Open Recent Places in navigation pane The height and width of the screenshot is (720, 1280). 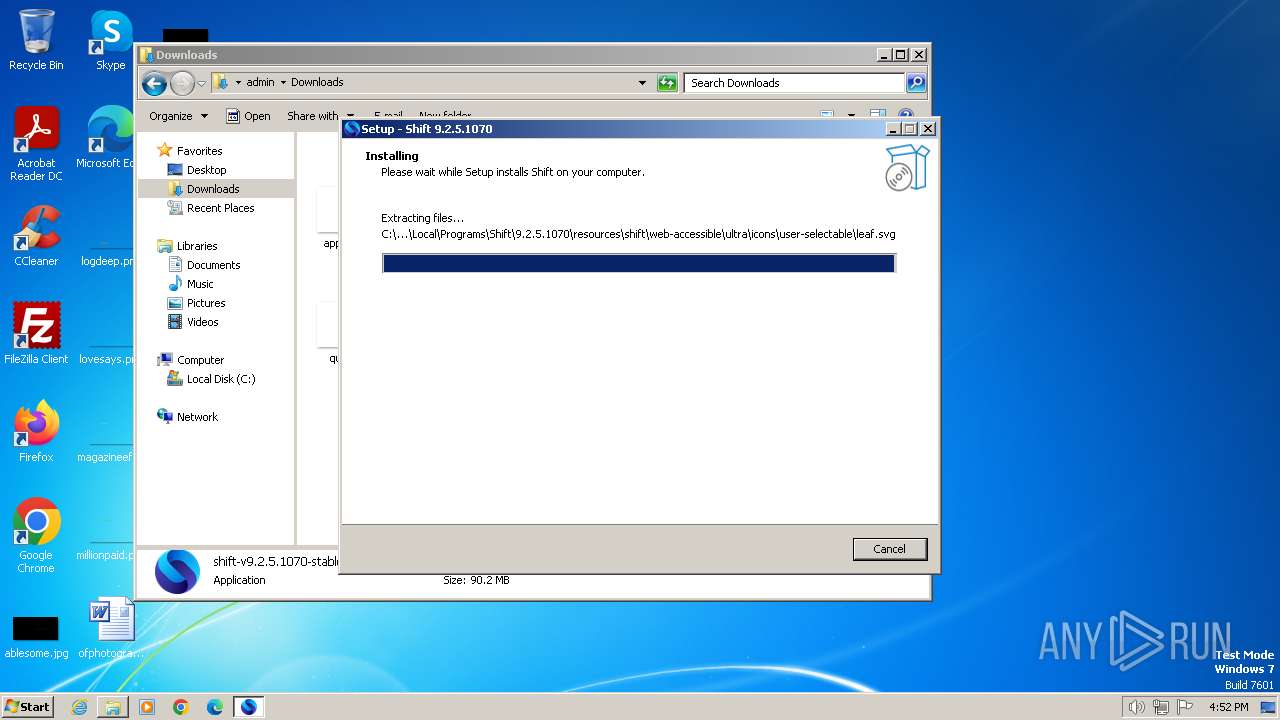point(220,208)
